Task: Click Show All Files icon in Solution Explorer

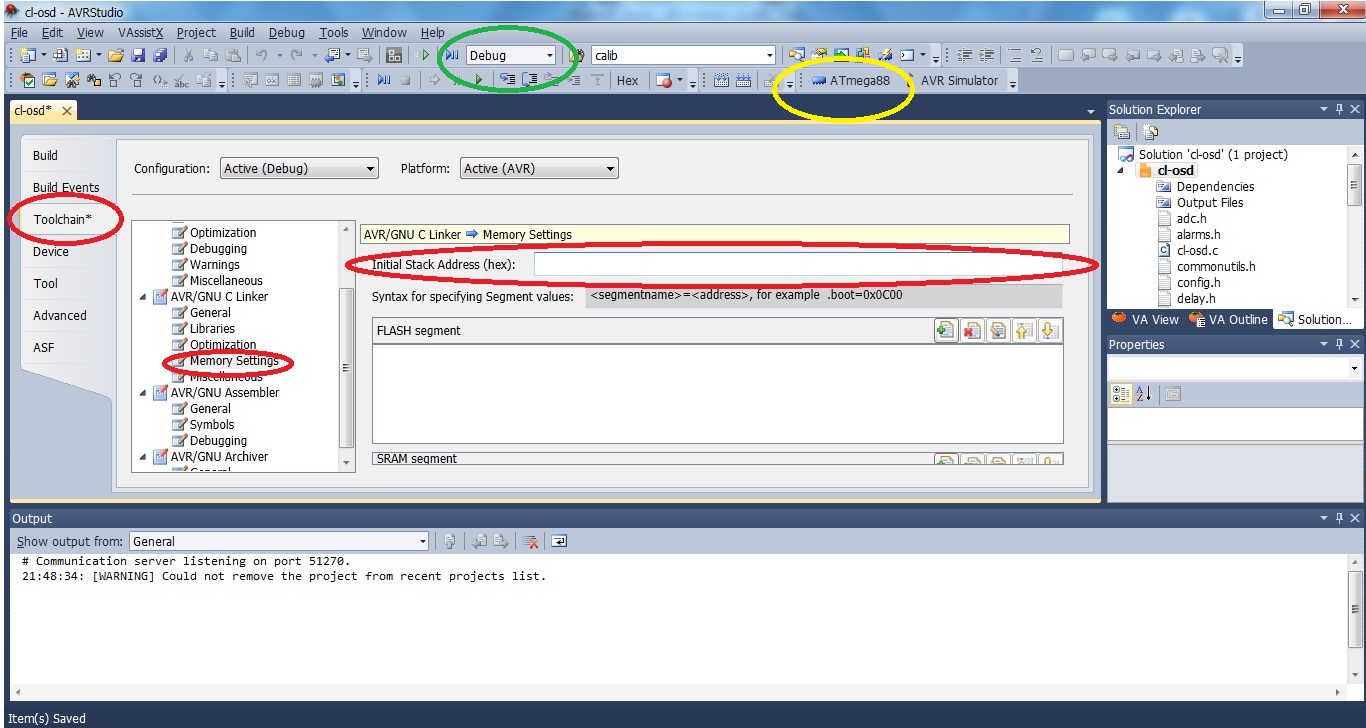Action: [x=1150, y=131]
